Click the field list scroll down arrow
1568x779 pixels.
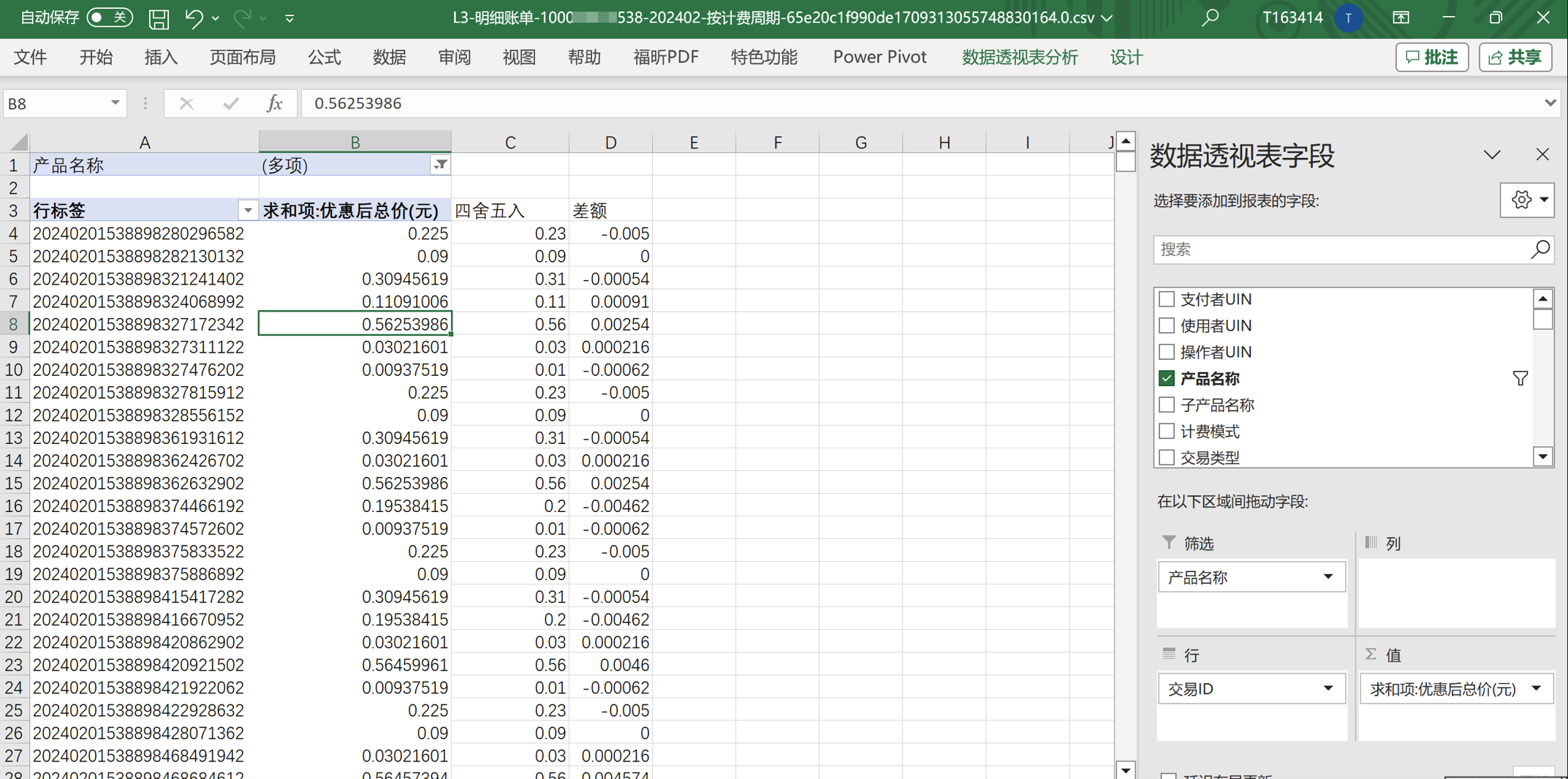point(1542,457)
